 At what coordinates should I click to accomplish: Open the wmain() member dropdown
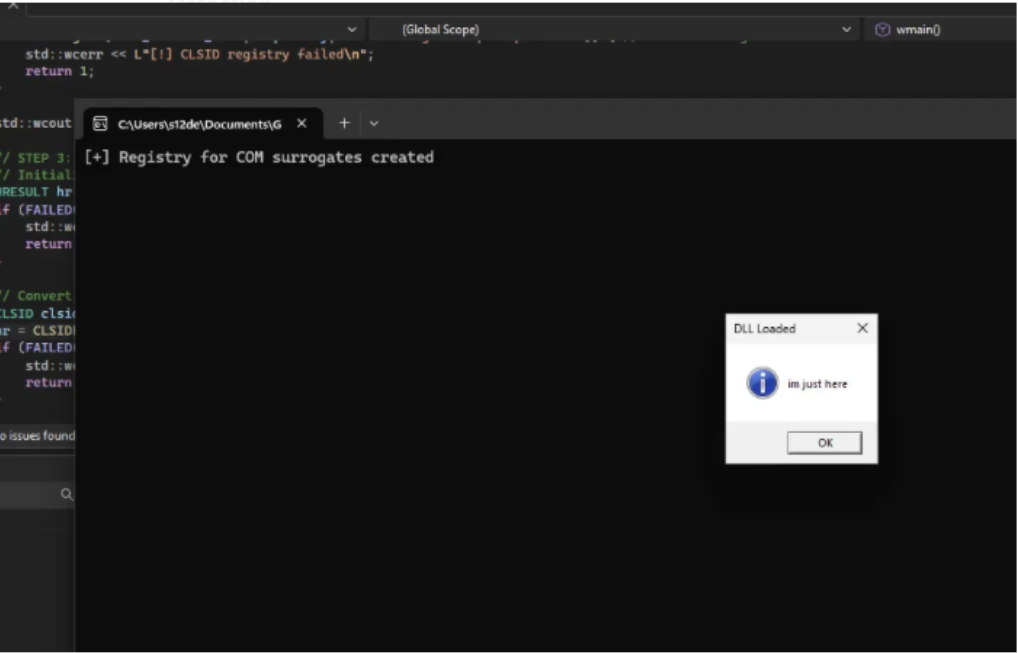pyautogui.click(x=940, y=30)
